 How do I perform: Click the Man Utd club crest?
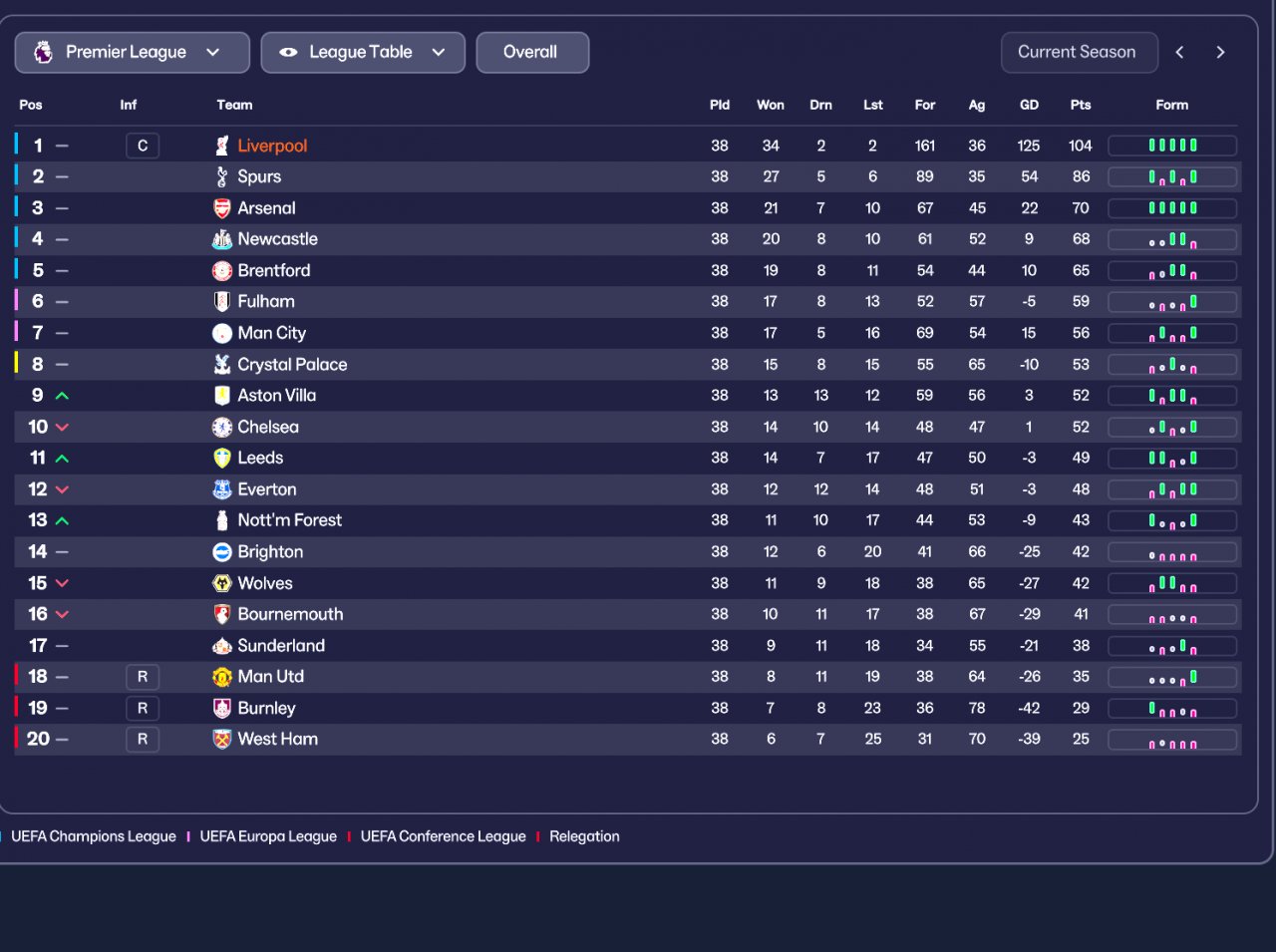click(x=222, y=677)
